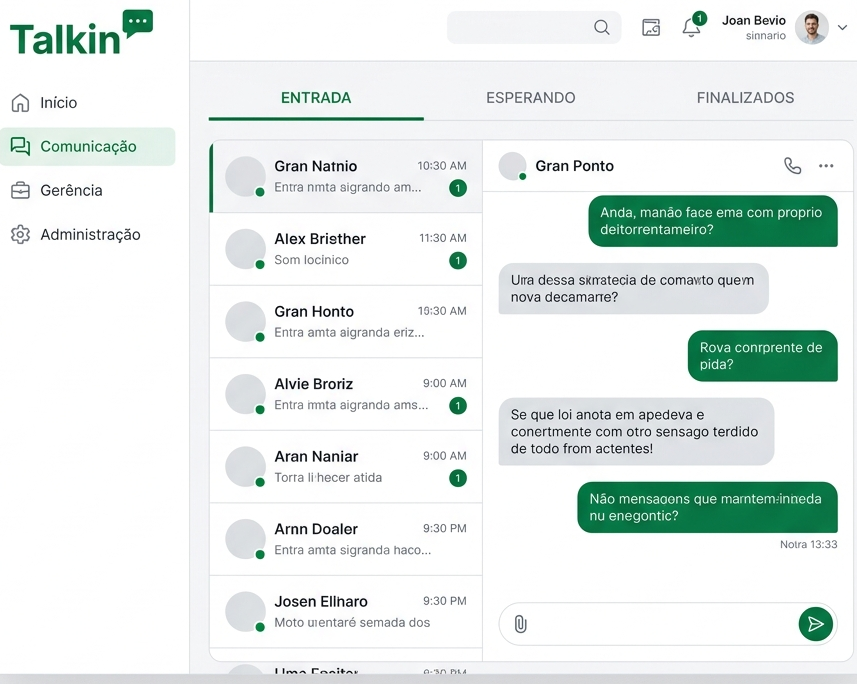Click the Talkin logo
The height and width of the screenshot is (684, 857).
coord(81,34)
